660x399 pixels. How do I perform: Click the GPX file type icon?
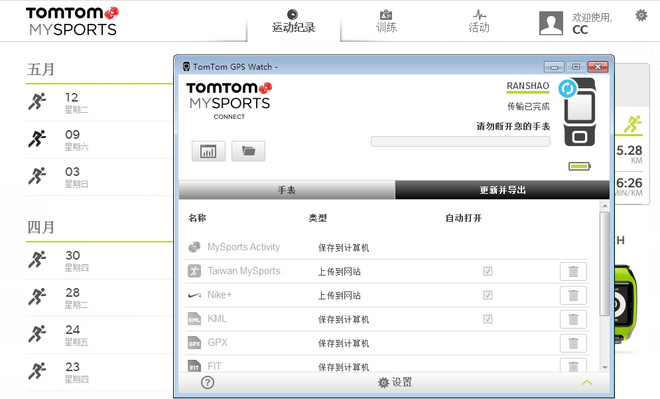coord(194,343)
